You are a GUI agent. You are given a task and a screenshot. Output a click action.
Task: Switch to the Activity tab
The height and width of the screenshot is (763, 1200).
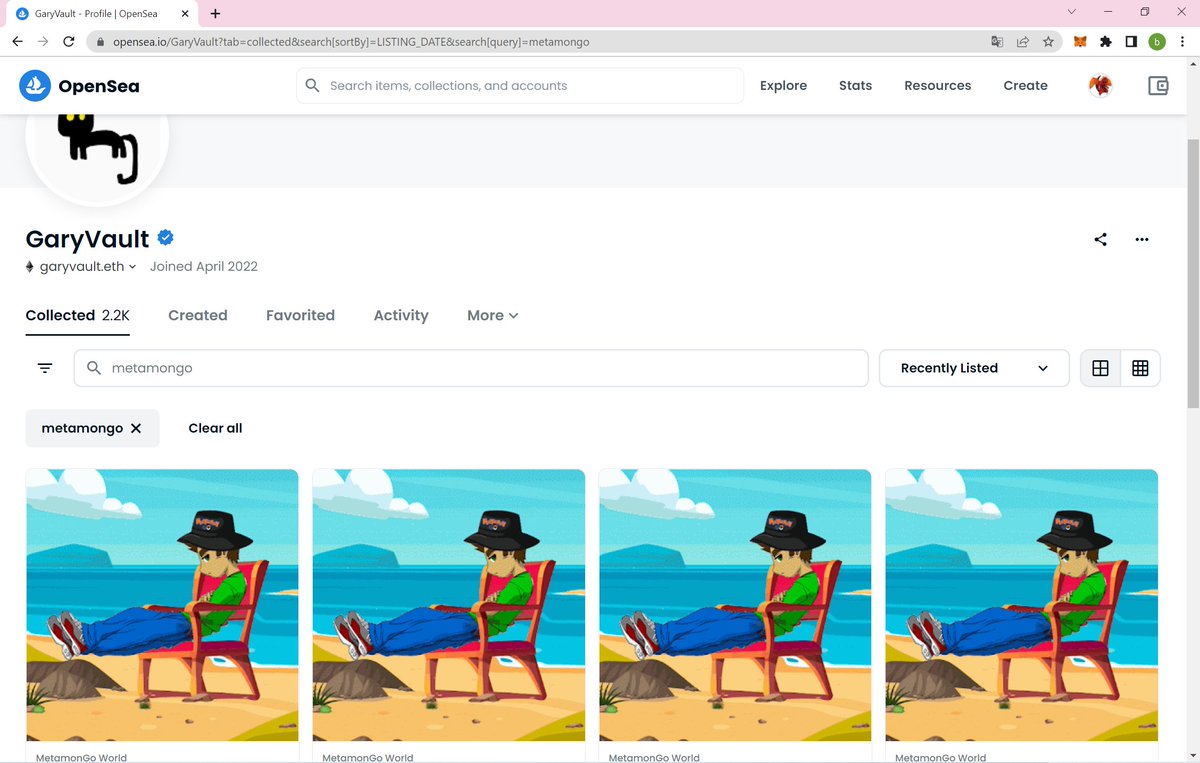(401, 315)
